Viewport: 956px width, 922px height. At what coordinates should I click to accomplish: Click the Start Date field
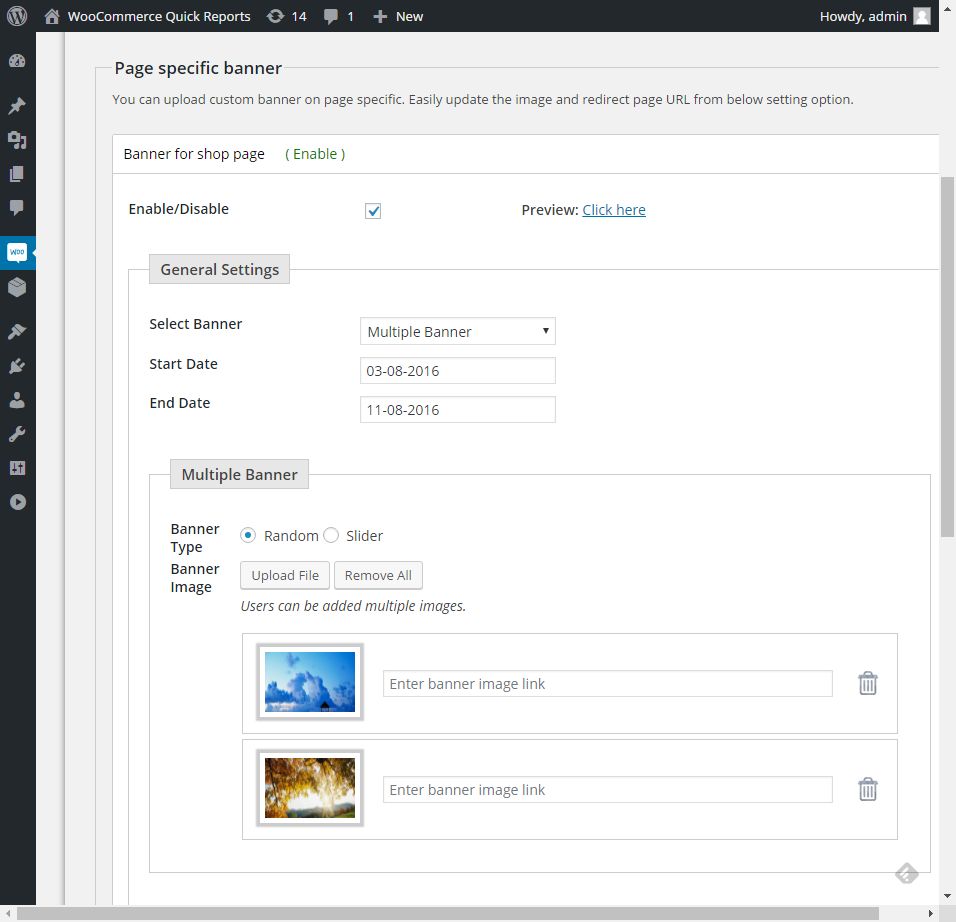coord(457,371)
